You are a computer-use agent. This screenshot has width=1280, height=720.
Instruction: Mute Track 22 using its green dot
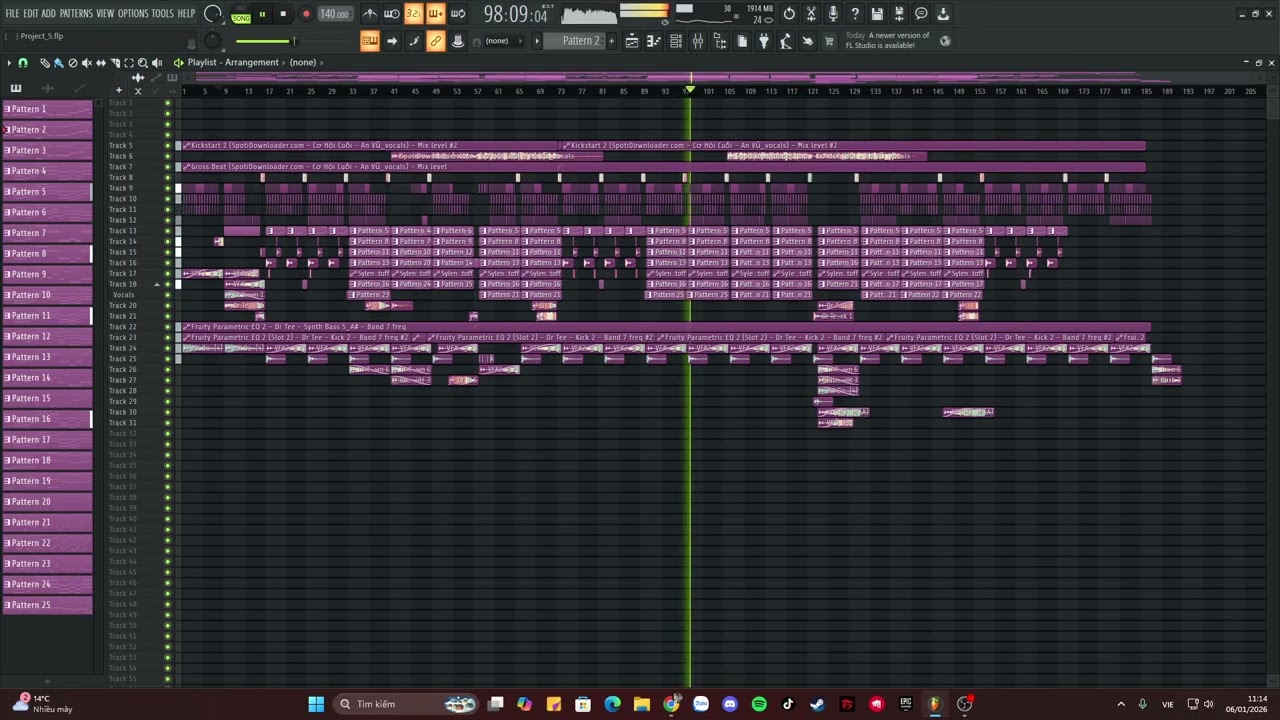[x=168, y=327]
